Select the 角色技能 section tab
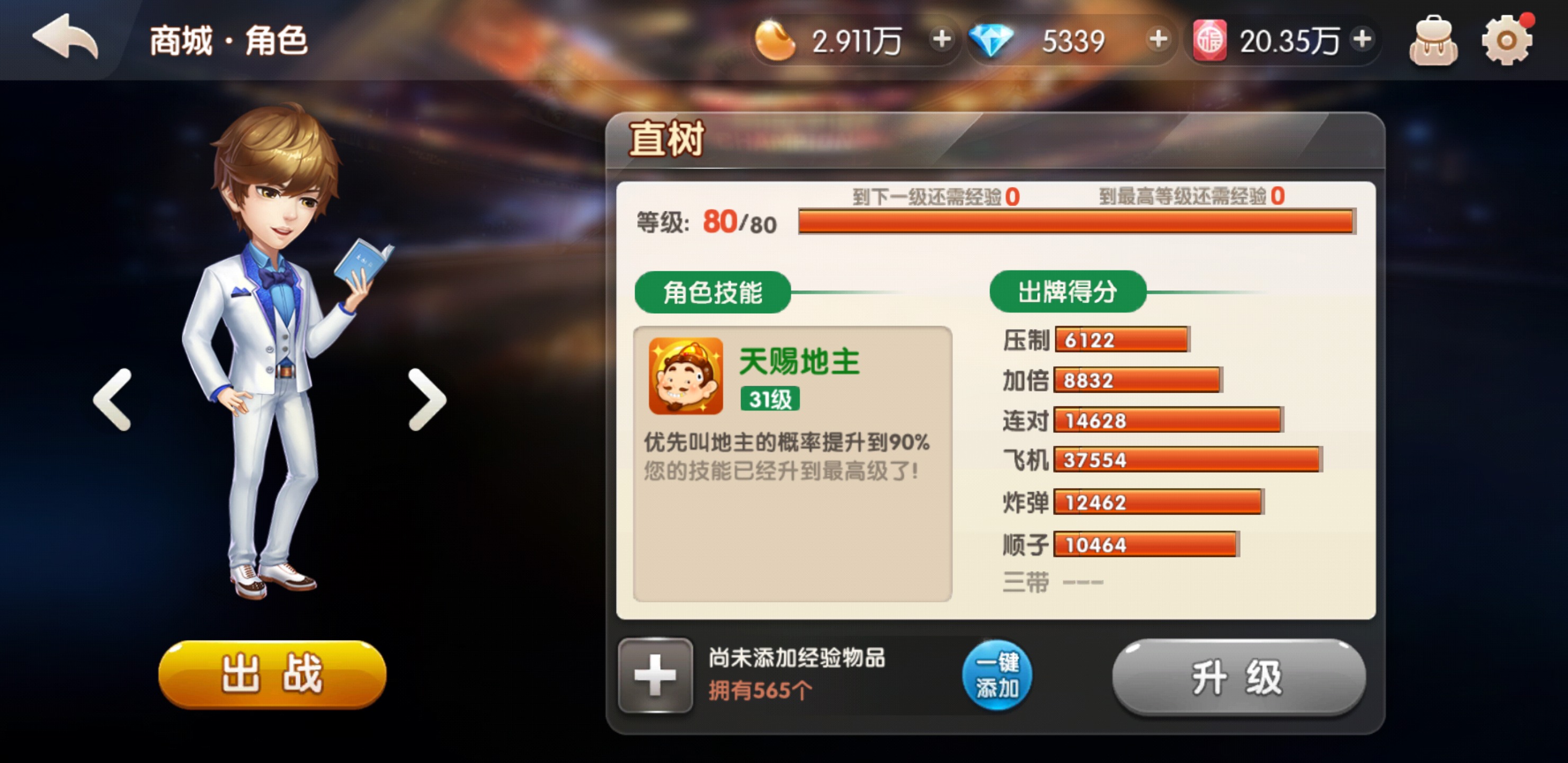Image resolution: width=1568 pixels, height=763 pixels. click(x=712, y=292)
